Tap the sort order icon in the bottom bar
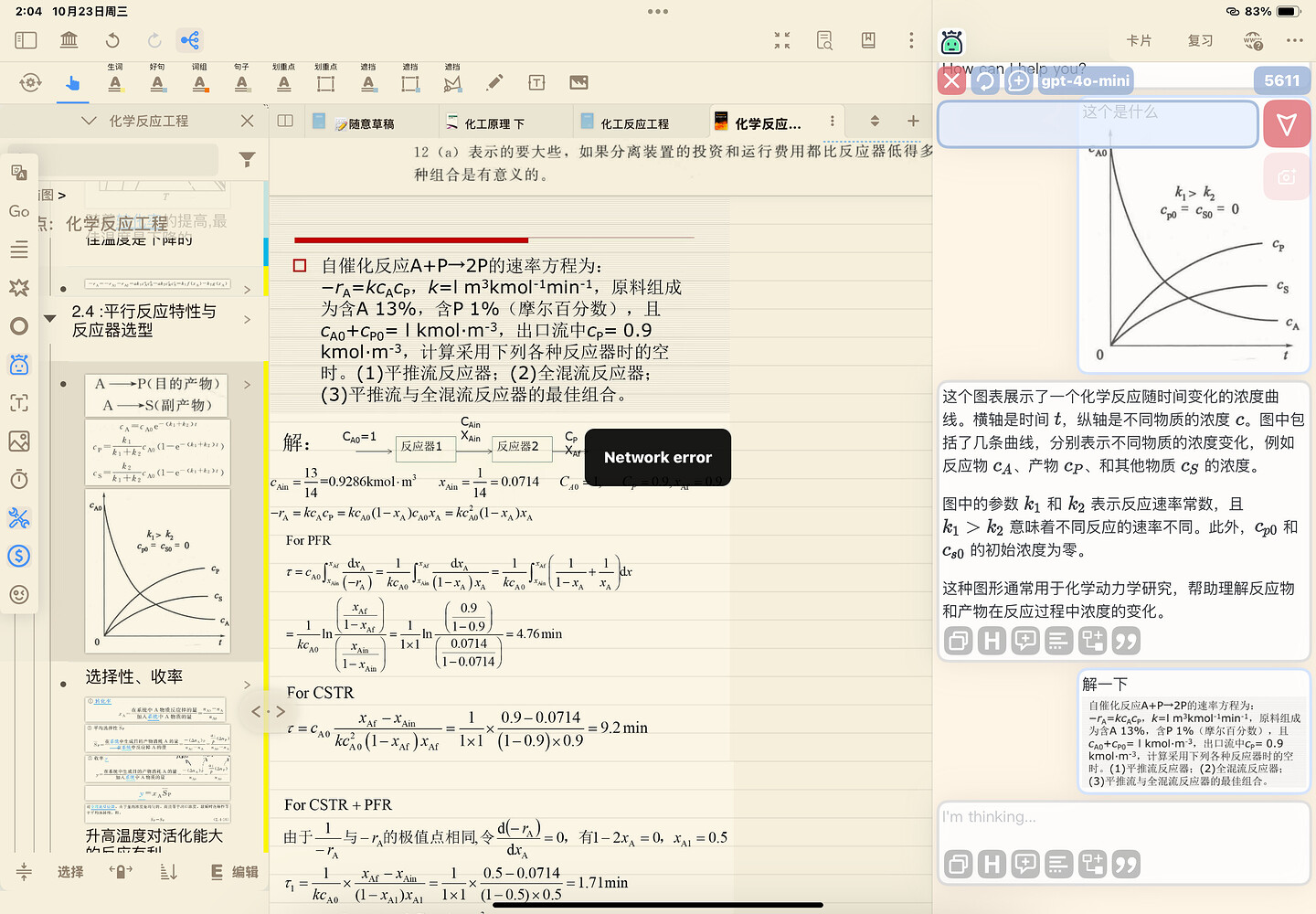Viewport: 1316px width, 914px height. [x=169, y=872]
